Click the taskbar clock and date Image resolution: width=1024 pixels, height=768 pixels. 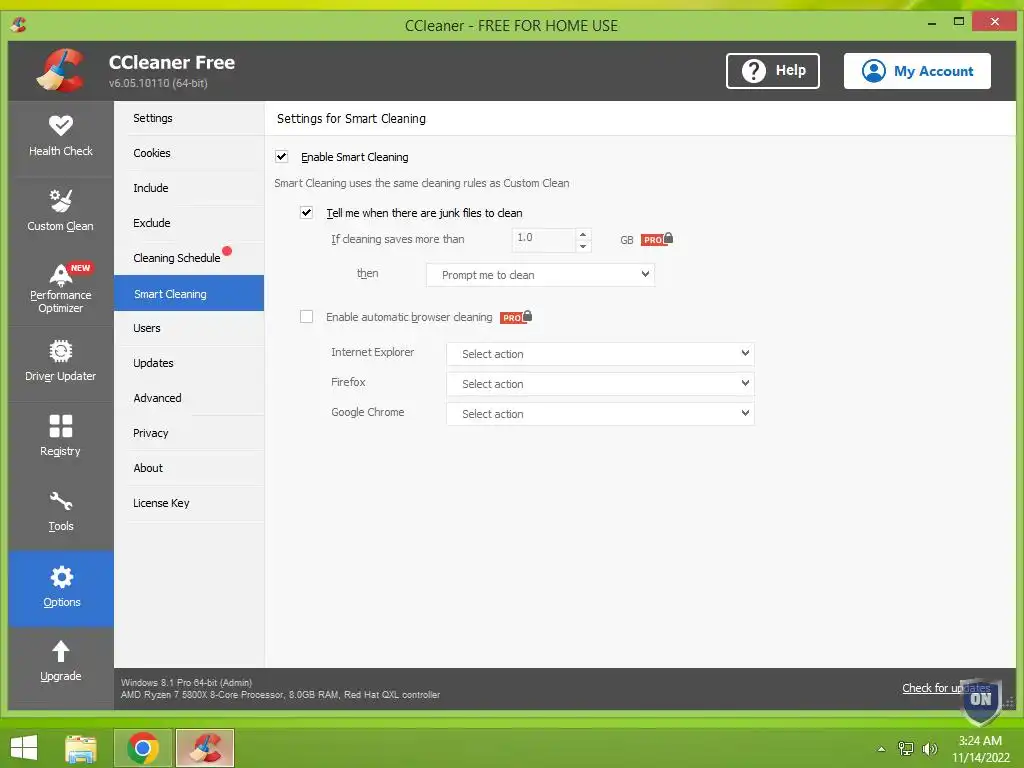980,749
